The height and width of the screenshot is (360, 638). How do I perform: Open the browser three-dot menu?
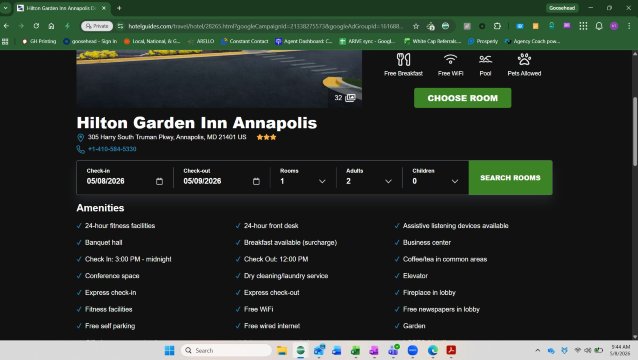tap(629, 26)
